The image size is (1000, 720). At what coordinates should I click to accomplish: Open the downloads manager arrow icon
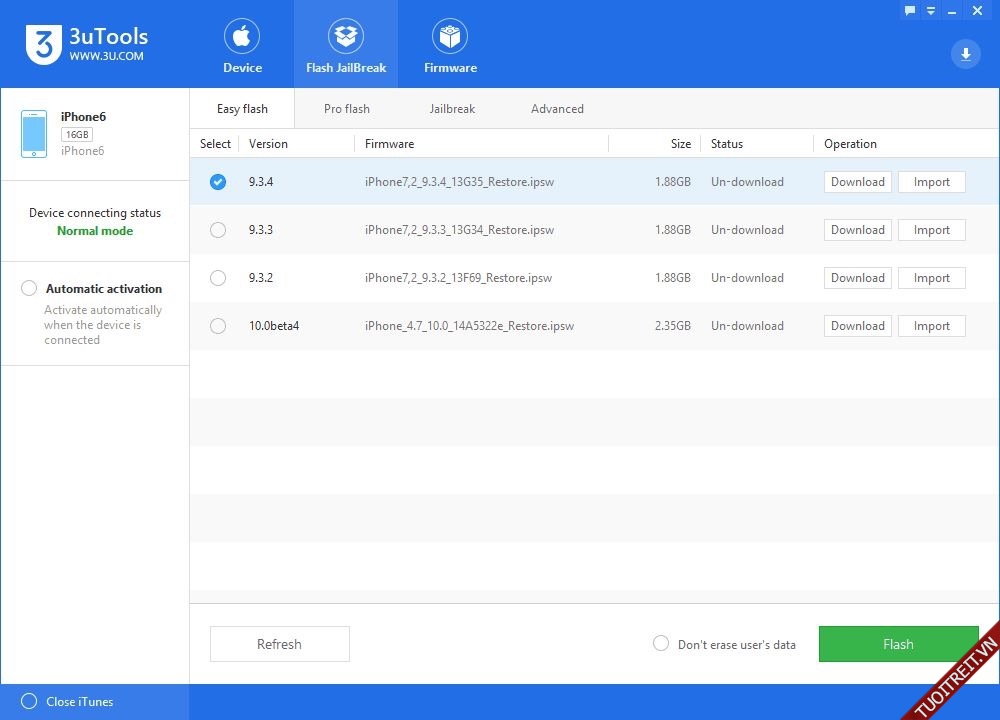(965, 54)
